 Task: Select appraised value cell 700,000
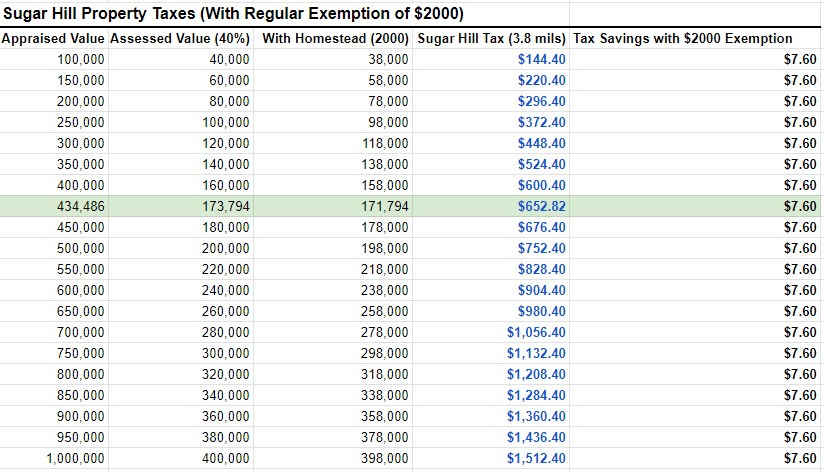[x=81, y=333]
